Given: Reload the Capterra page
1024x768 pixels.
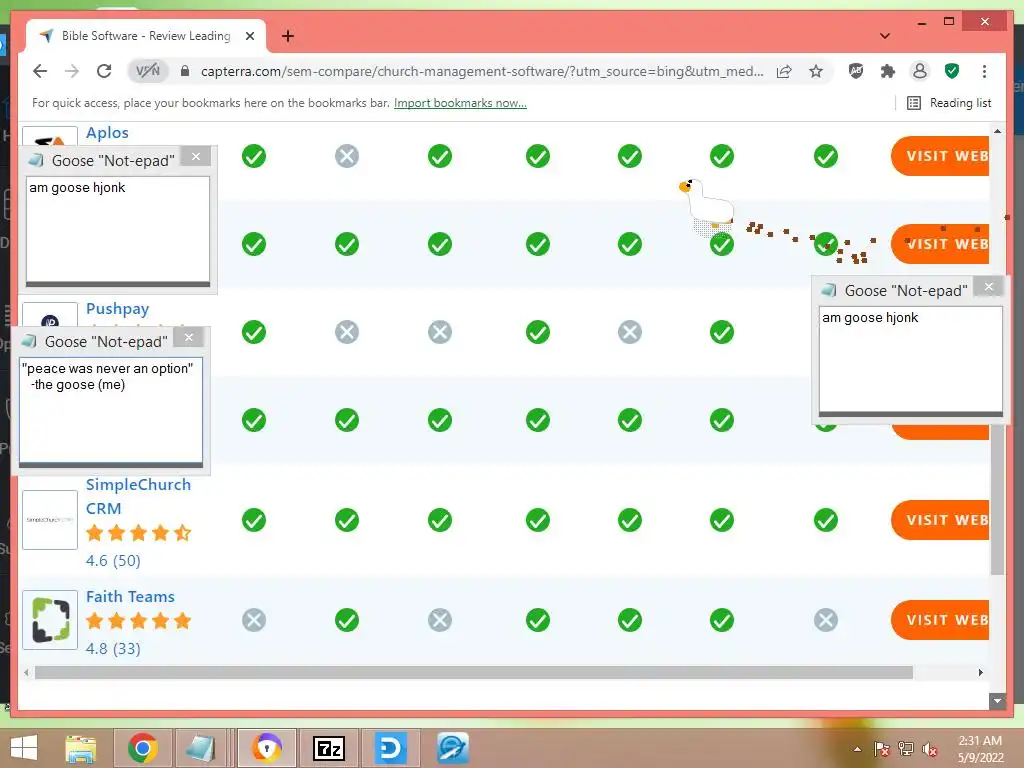Looking at the screenshot, I should (104, 71).
